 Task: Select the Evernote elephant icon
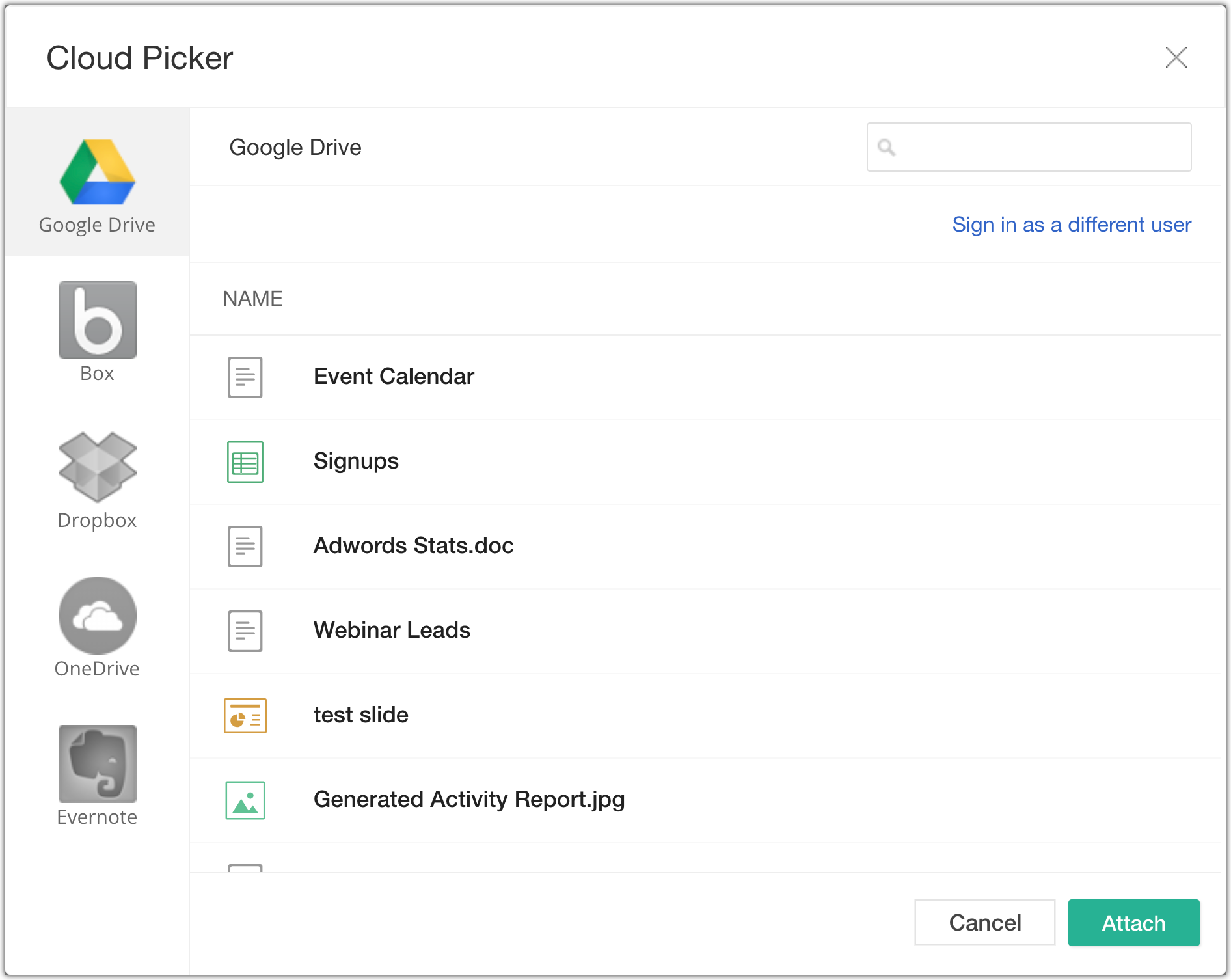[x=98, y=764]
